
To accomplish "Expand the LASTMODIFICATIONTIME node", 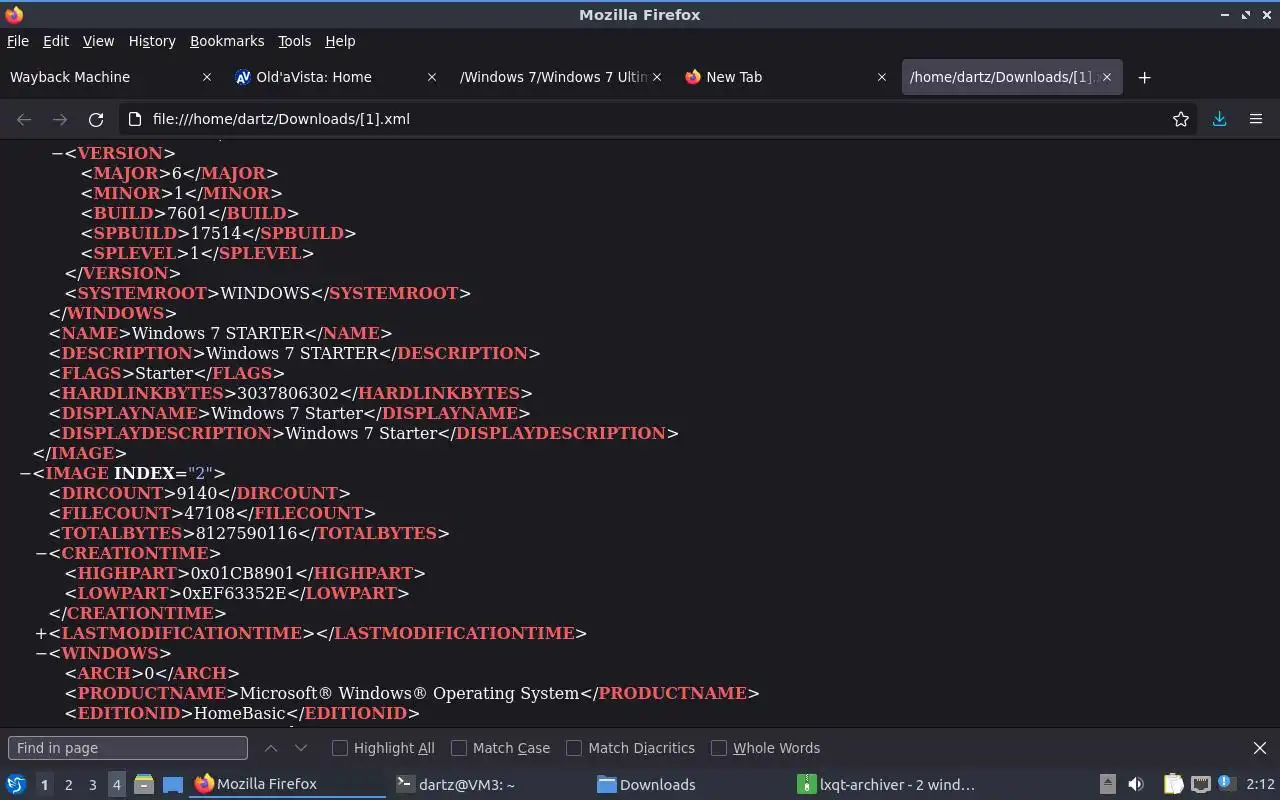I will 41,633.
